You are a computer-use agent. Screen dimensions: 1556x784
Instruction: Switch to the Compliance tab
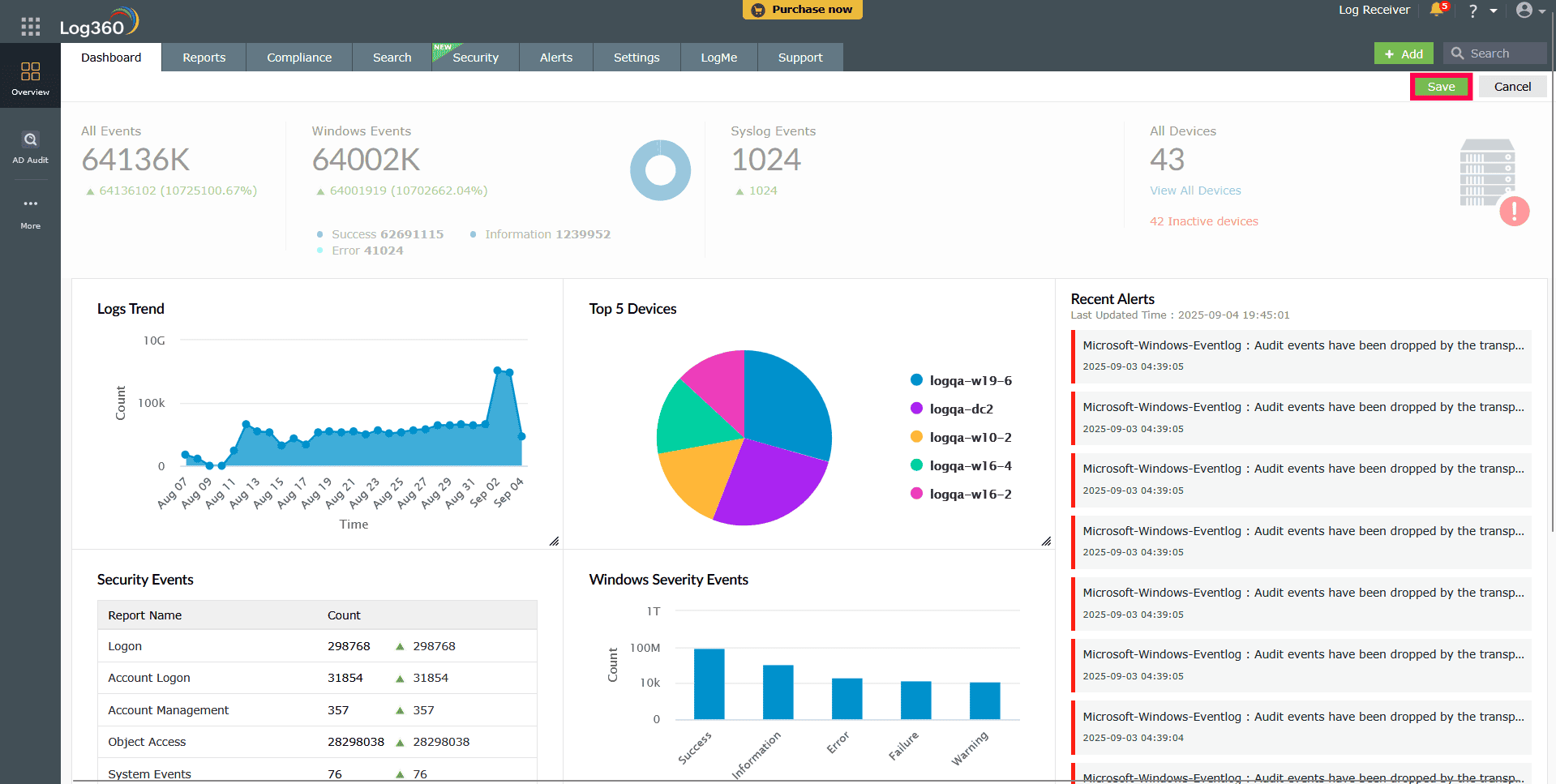click(x=298, y=57)
